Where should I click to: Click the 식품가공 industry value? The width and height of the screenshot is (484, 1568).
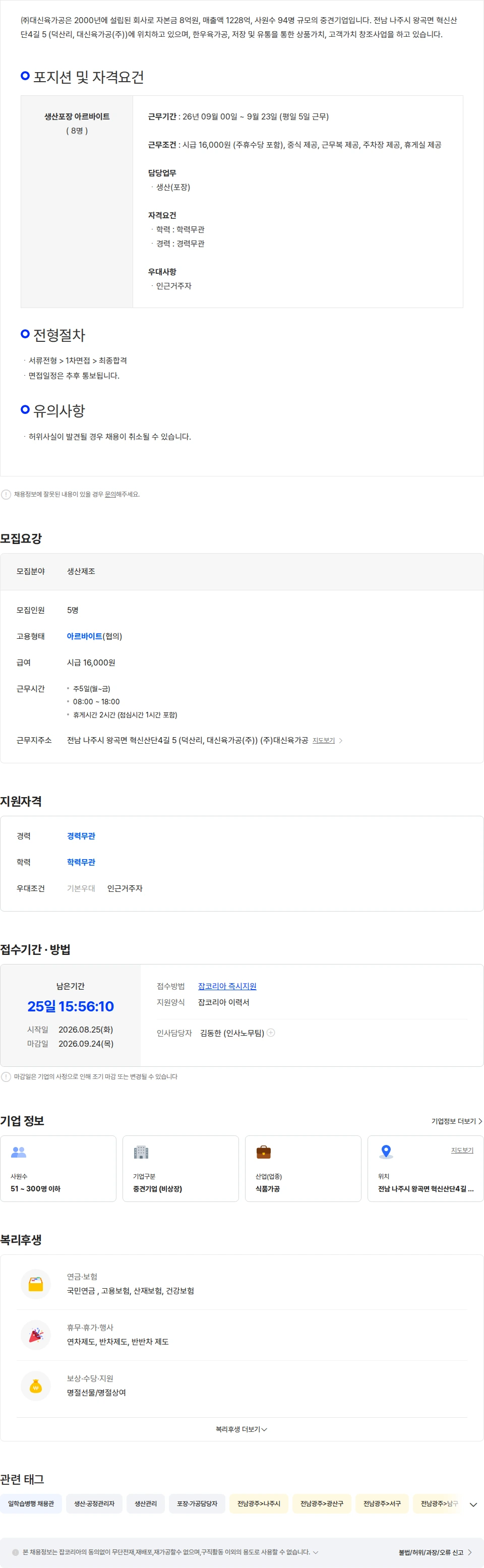[268, 1188]
